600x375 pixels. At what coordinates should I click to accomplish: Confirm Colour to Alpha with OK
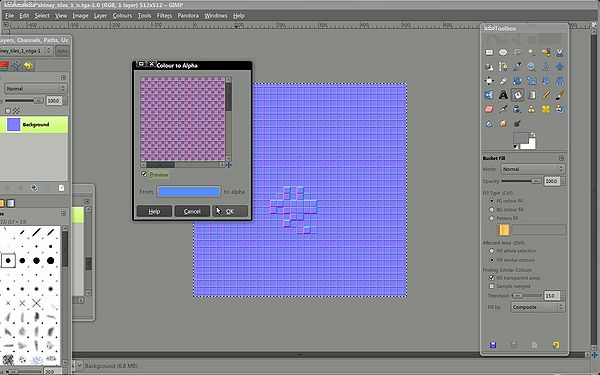pyautogui.click(x=230, y=211)
